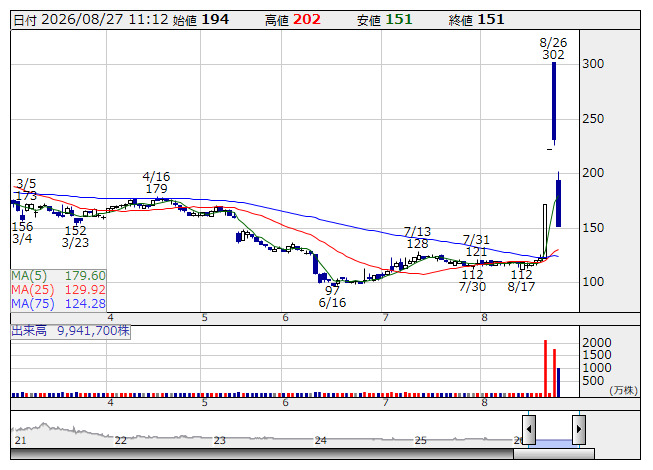Click year 23 in overview timeline
653x470 pixels.
coord(219,440)
